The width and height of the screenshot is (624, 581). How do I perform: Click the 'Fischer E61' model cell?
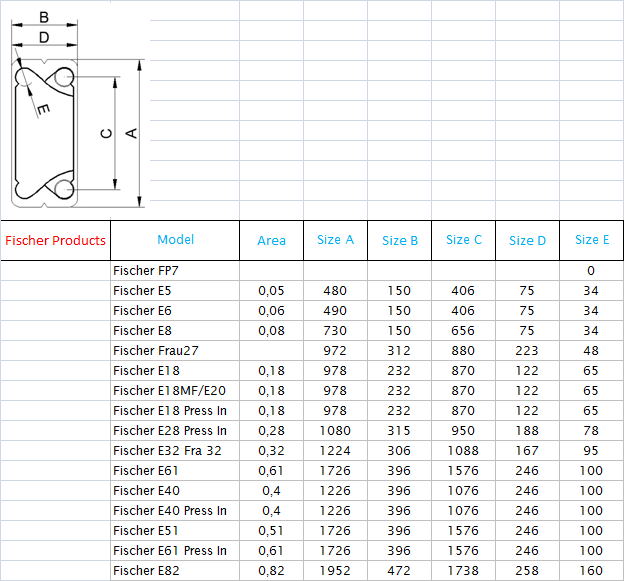[x=175, y=470]
